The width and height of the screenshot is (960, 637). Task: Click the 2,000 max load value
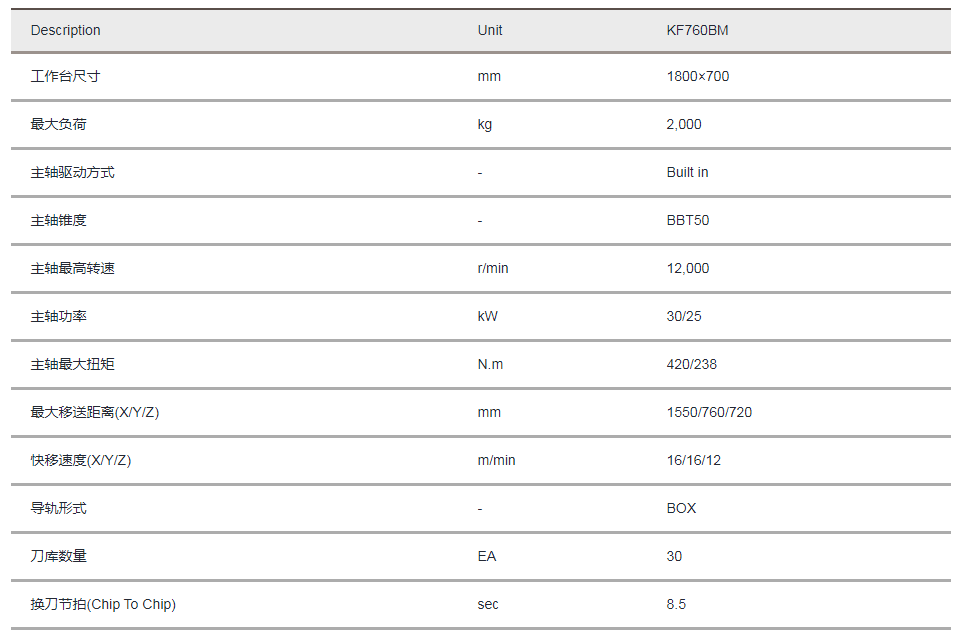point(684,124)
